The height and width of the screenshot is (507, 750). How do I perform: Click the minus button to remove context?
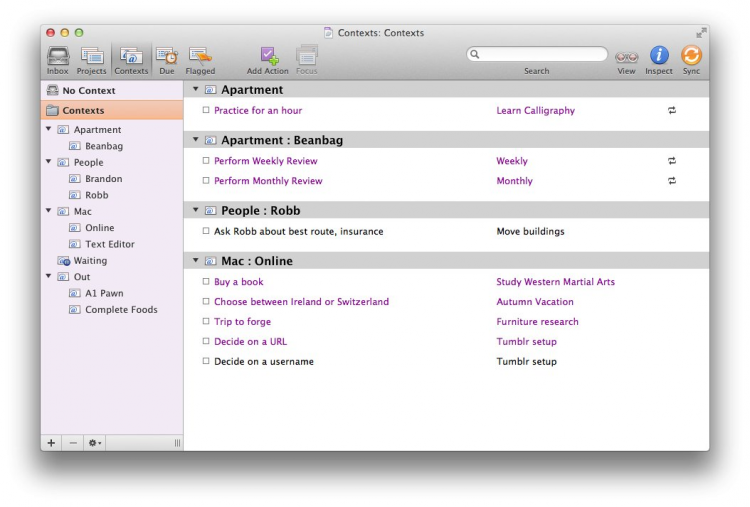coord(73,443)
